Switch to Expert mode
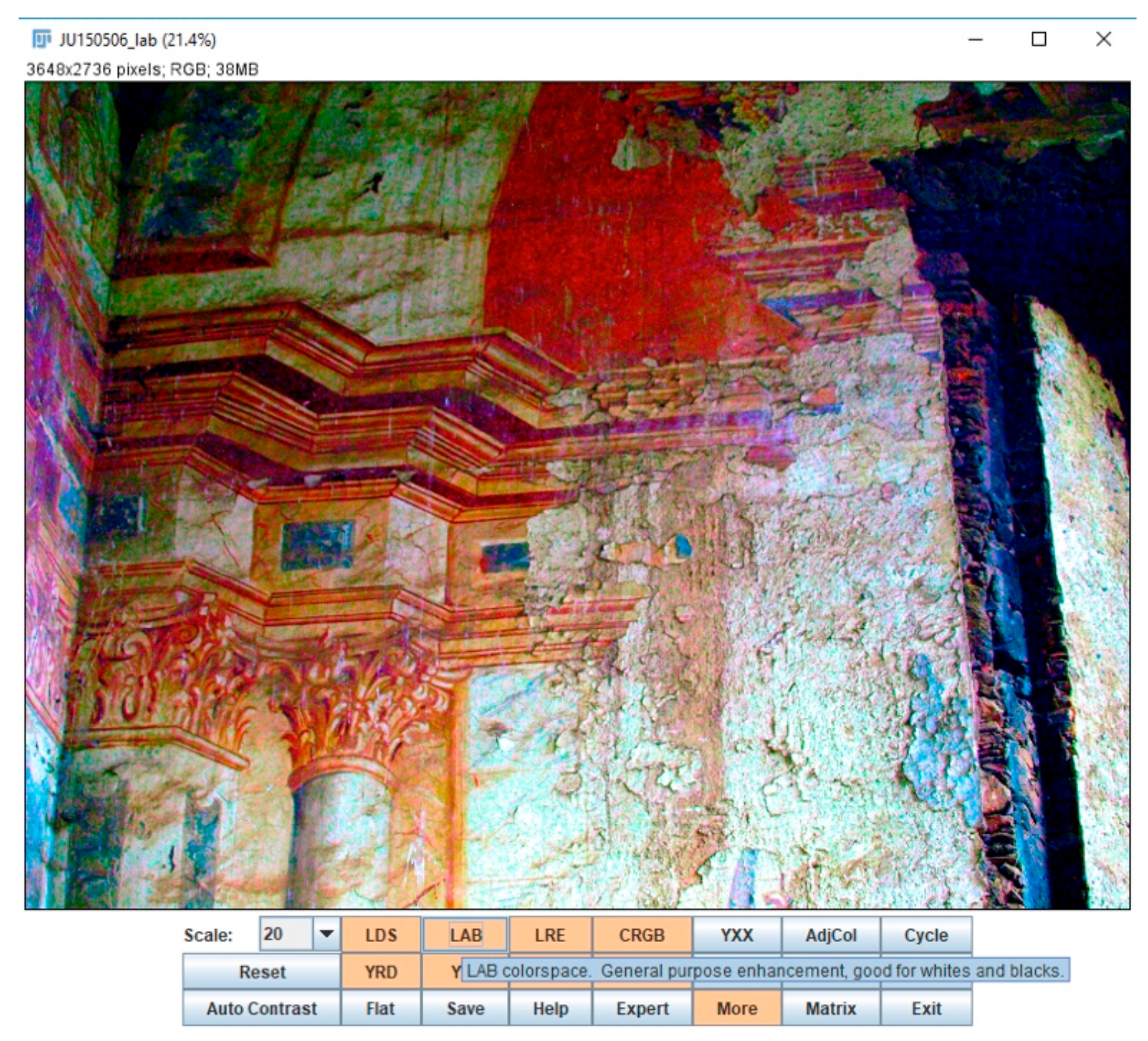Viewport: 1148px width, 1041px height. click(642, 1009)
